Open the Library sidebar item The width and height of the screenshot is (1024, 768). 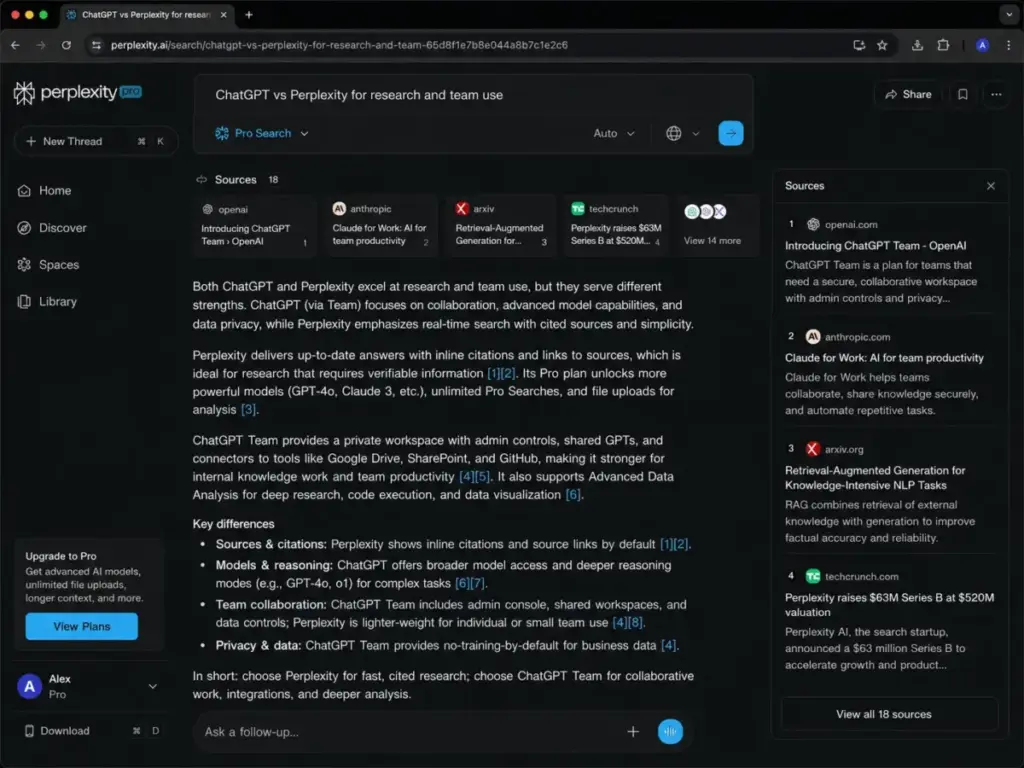47,302
